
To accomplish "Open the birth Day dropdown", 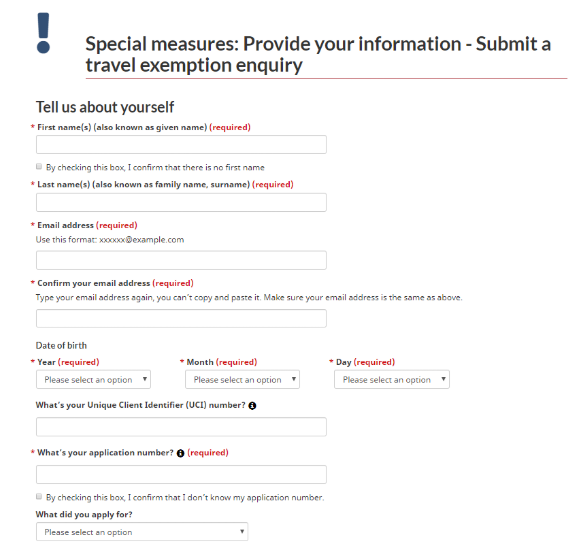I will (x=392, y=380).
